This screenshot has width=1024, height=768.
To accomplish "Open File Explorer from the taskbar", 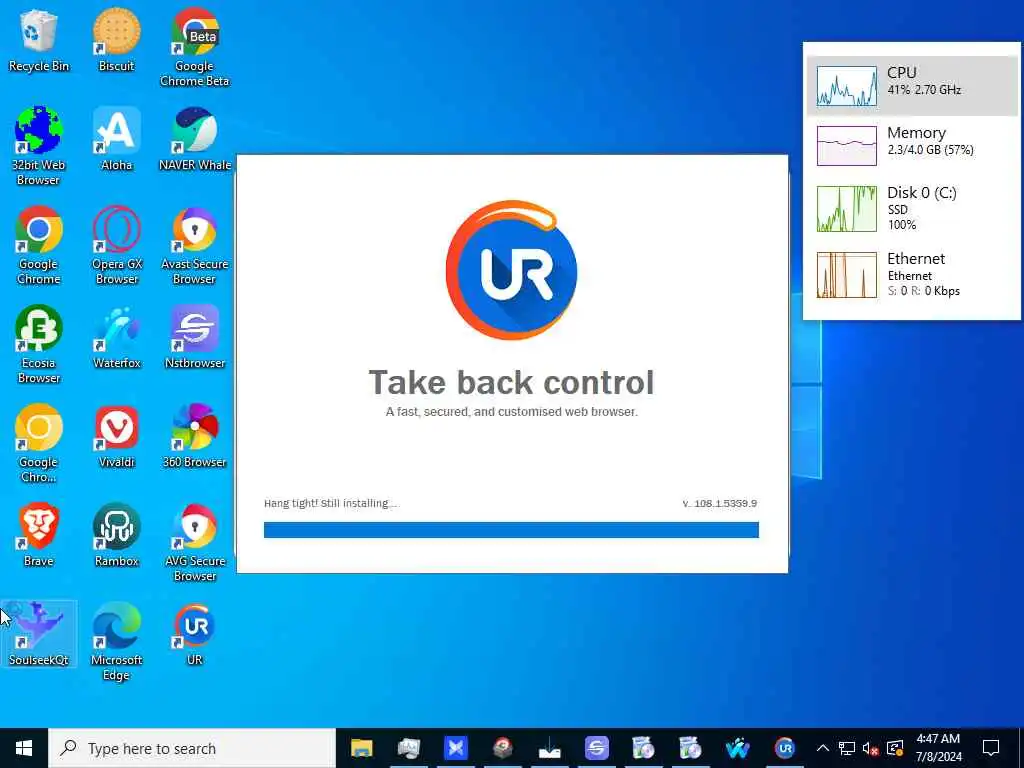I will (361, 748).
